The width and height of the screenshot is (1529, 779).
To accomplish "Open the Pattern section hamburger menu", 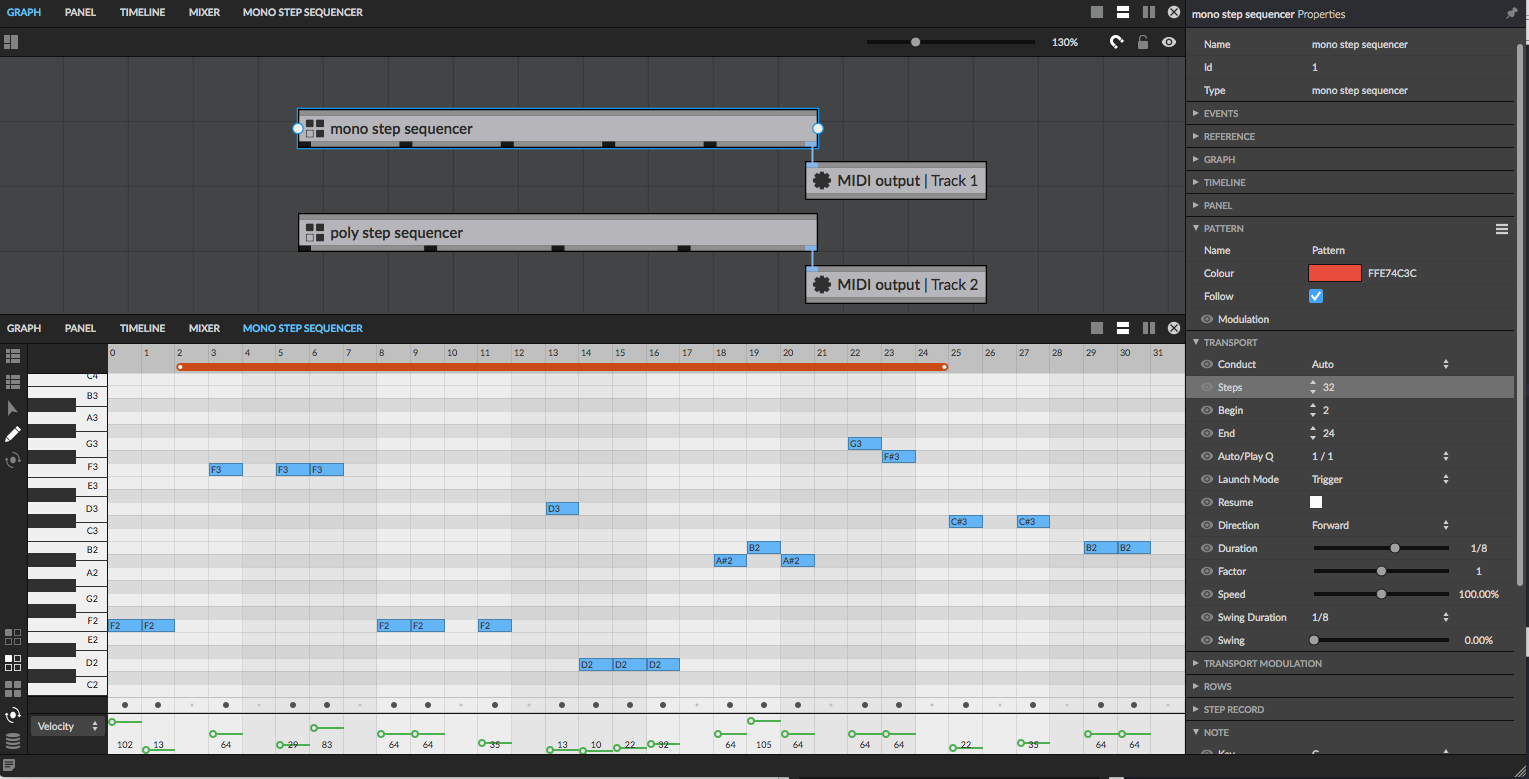I will click(1502, 229).
